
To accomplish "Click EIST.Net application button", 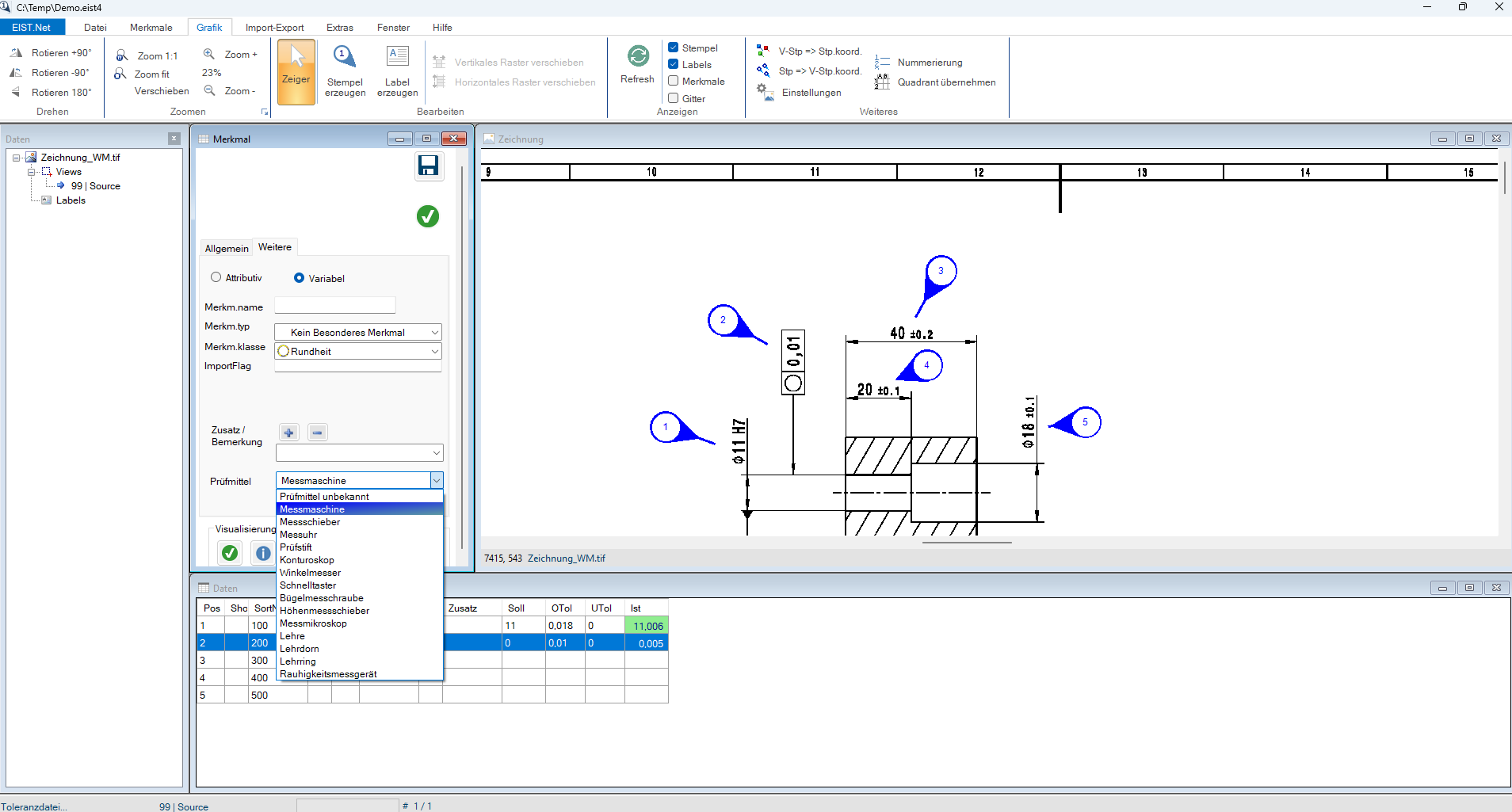I will coord(32,27).
